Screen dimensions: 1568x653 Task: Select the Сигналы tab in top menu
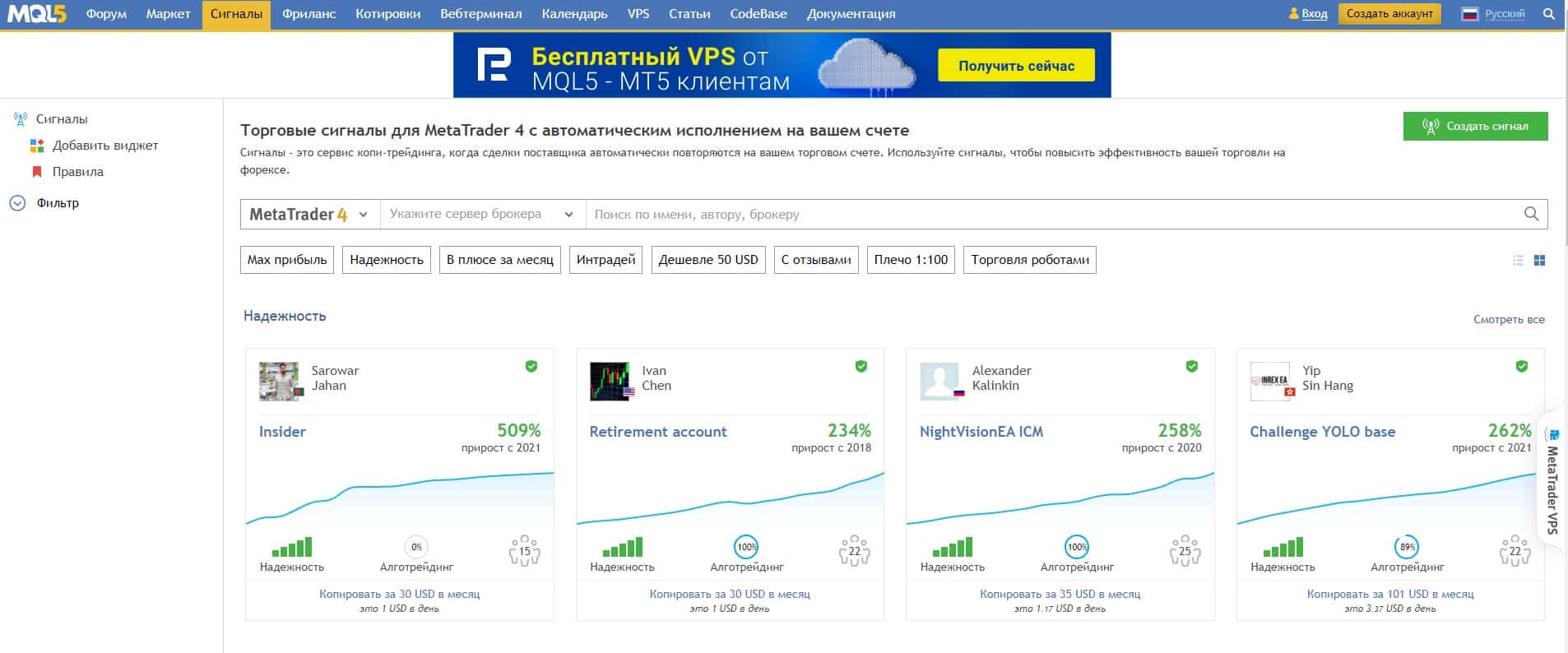tap(236, 14)
